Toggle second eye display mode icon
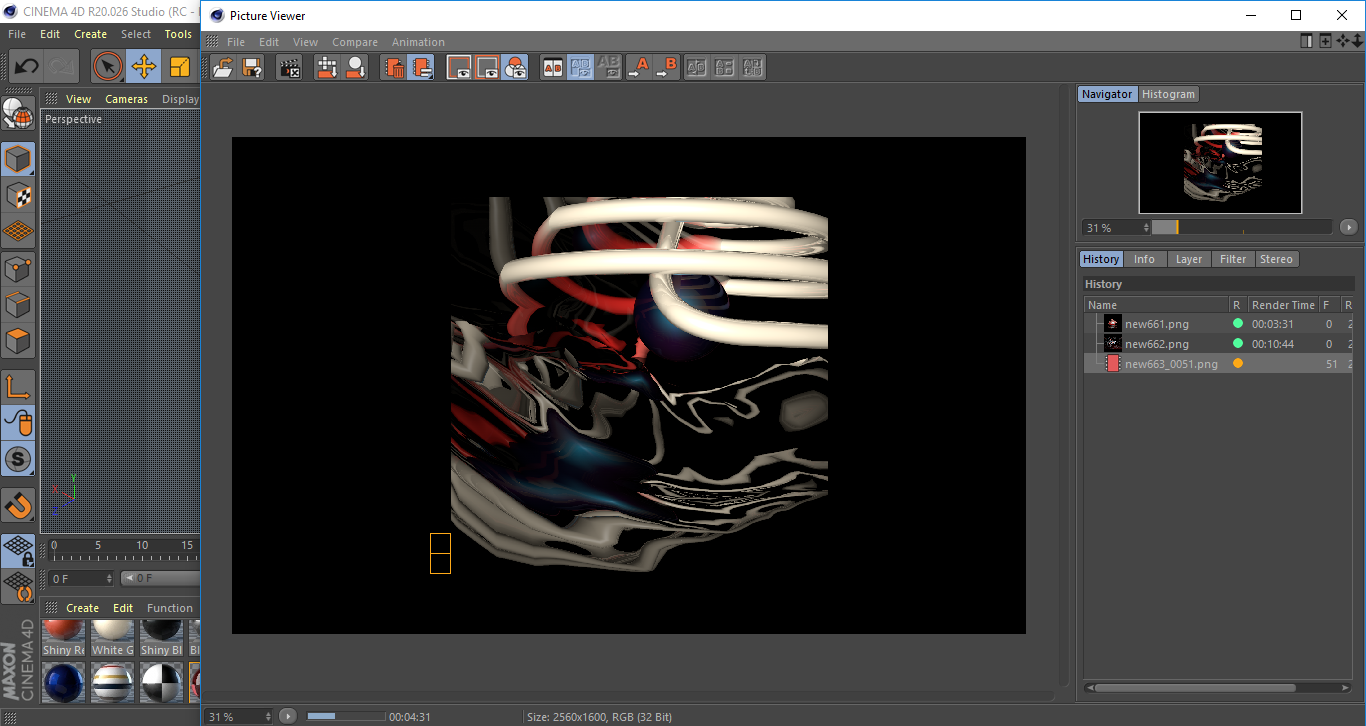 (487, 67)
